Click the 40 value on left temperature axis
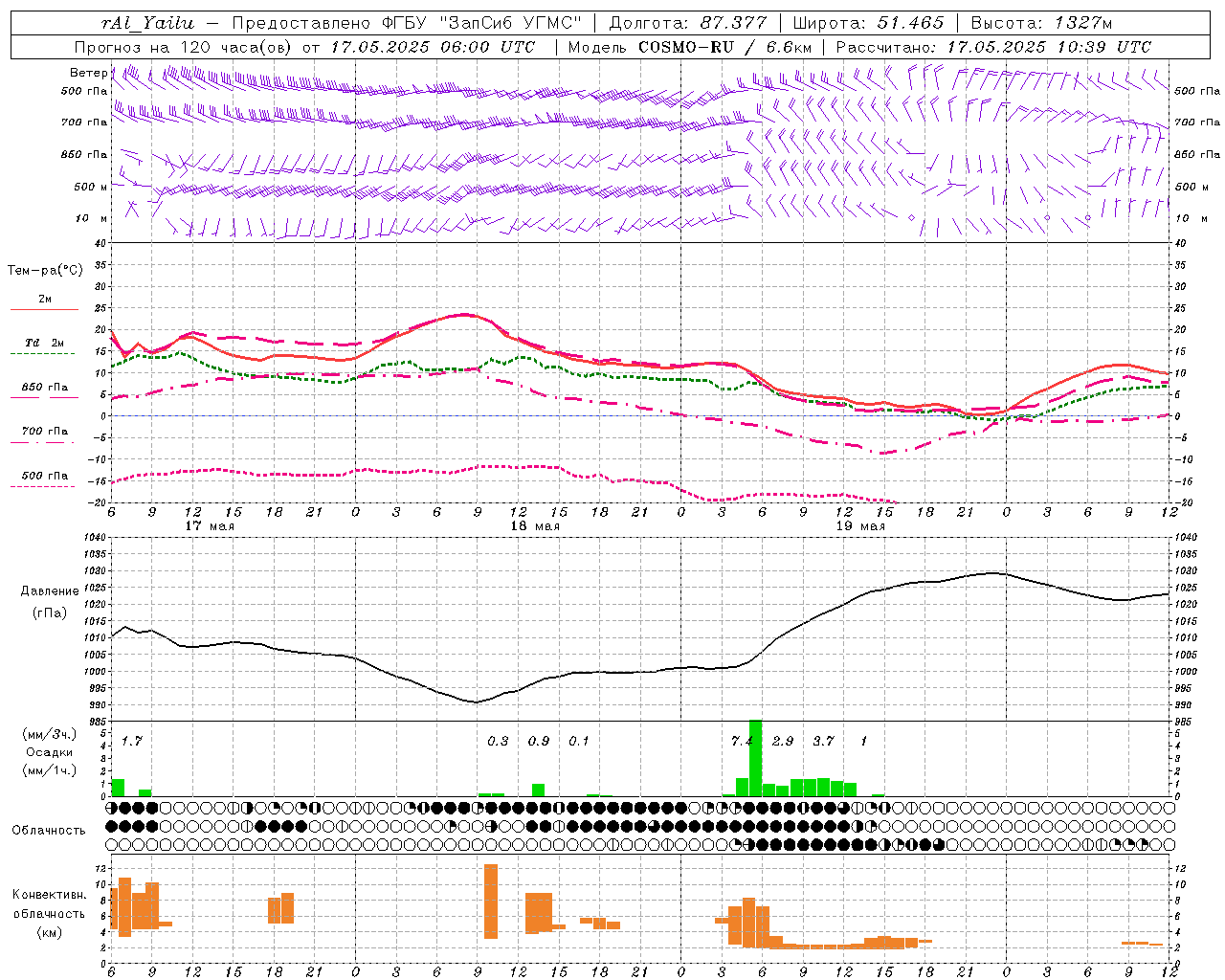 (x=100, y=243)
